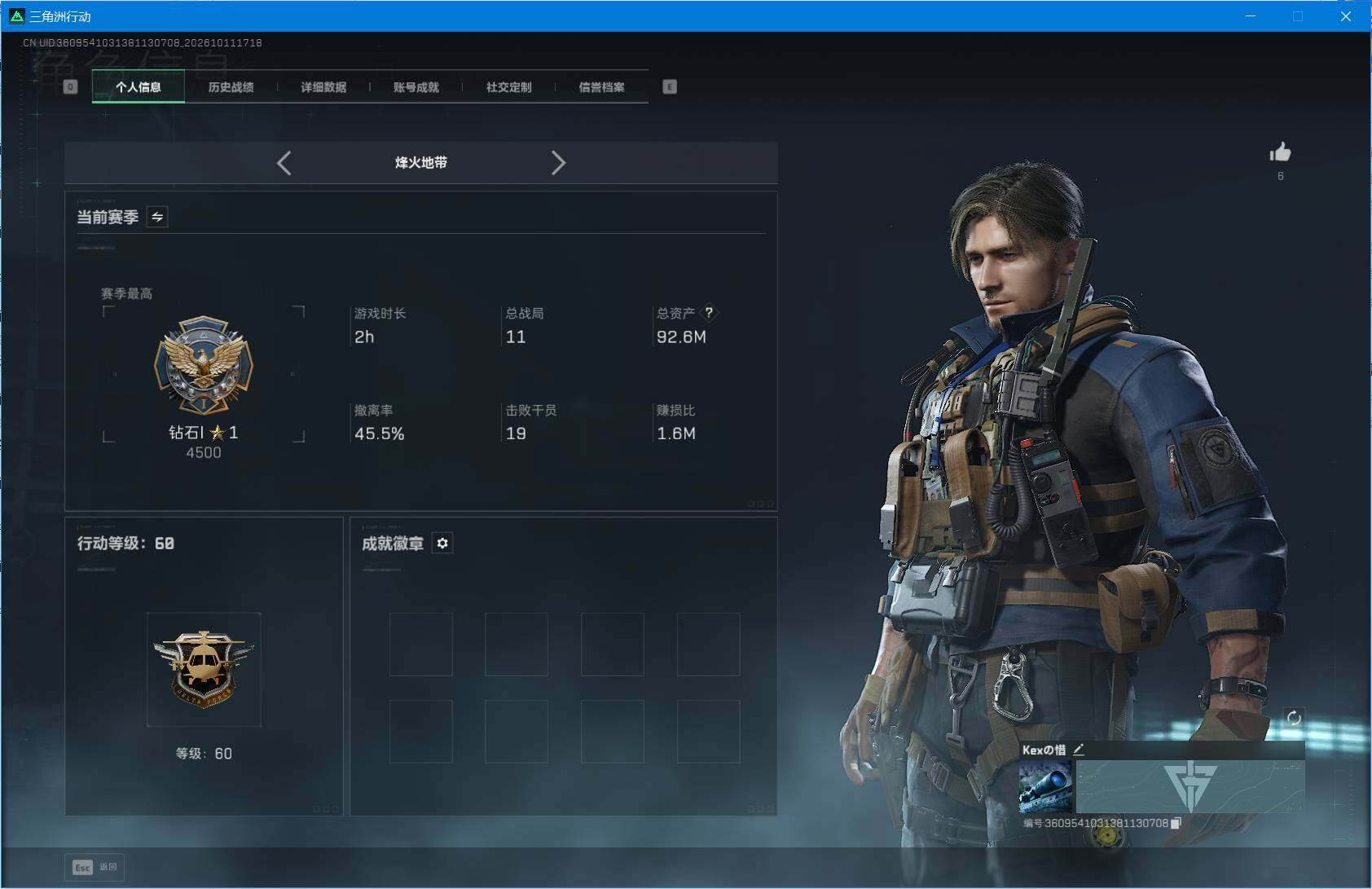Click the player card banner emblem

[1190, 786]
